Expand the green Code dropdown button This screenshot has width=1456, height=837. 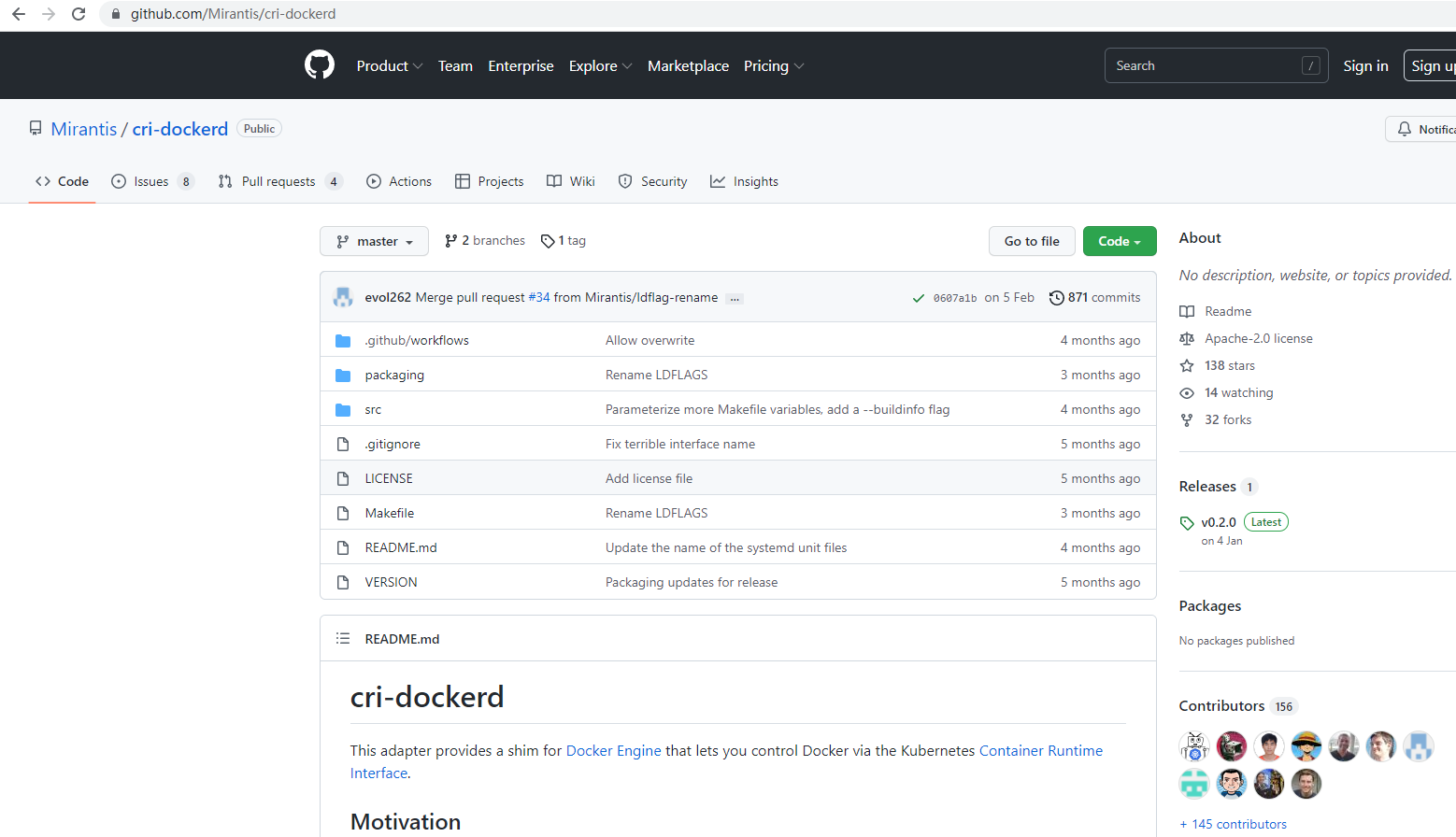[1120, 241]
